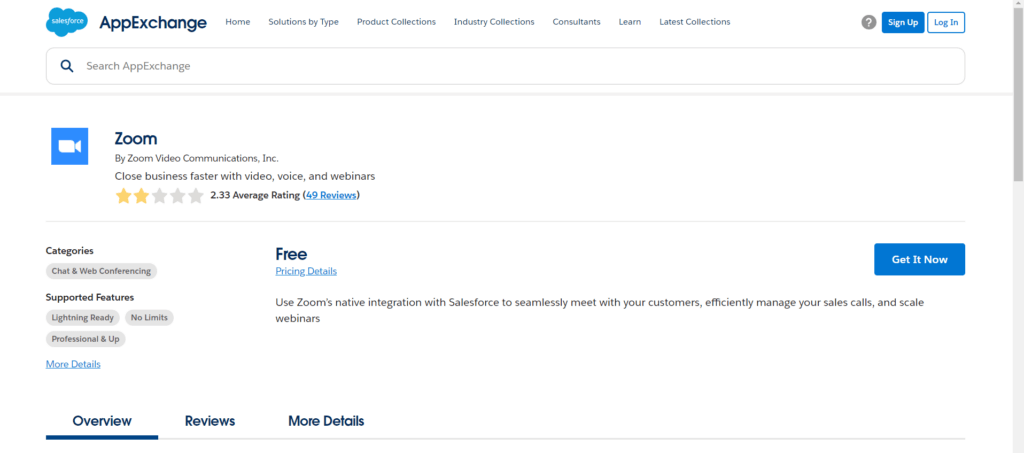Focus the Search AppExchange field
The width and height of the screenshot is (1024, 453).
(500, 66)
